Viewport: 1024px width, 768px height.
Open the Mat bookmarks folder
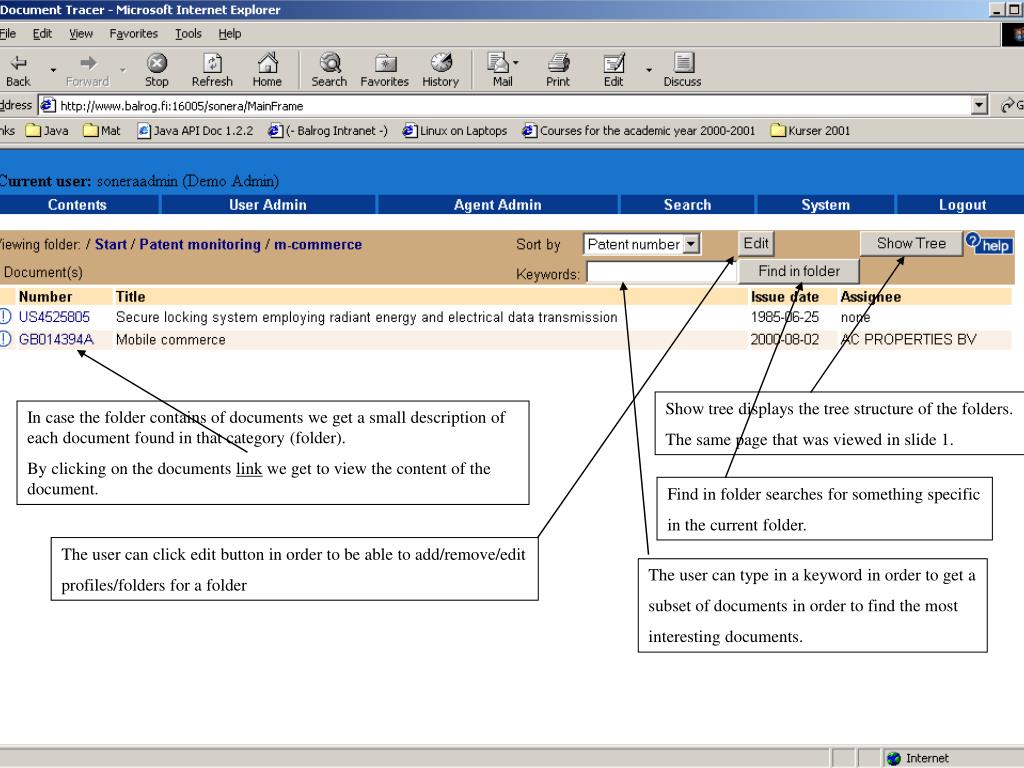tap(102, 131)
